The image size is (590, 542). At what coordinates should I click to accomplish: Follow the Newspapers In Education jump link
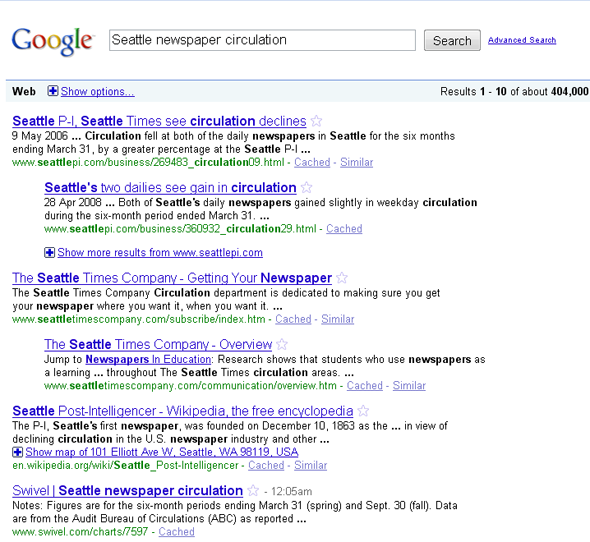[148, 359]
